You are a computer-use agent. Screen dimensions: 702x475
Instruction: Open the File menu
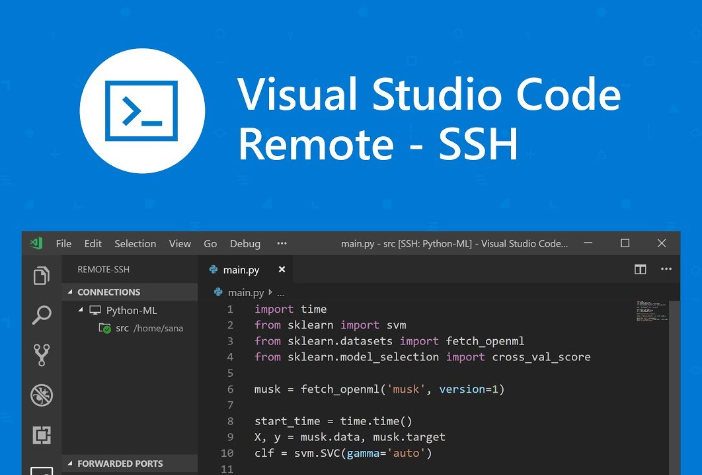pyautogui.click(x=64, y=244)
